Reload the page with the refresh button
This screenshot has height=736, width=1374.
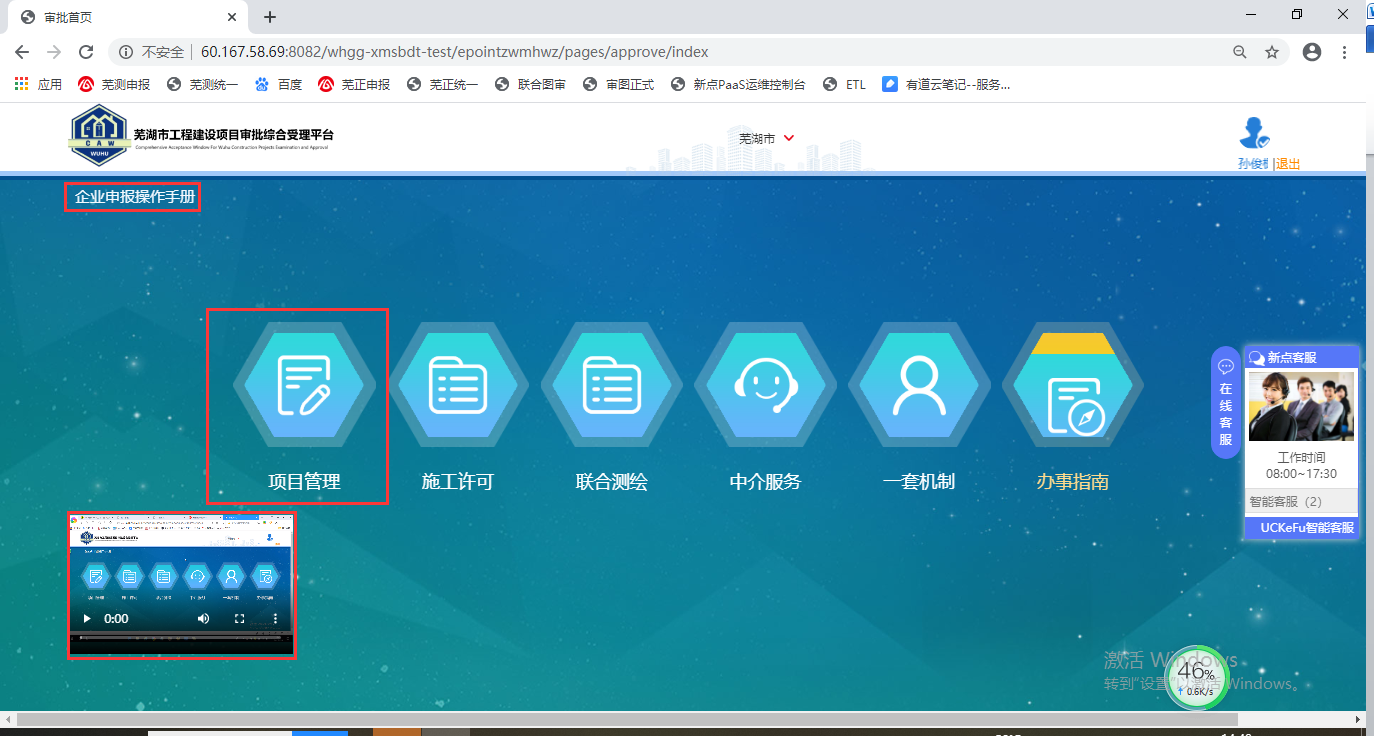[x=86, y=52]
